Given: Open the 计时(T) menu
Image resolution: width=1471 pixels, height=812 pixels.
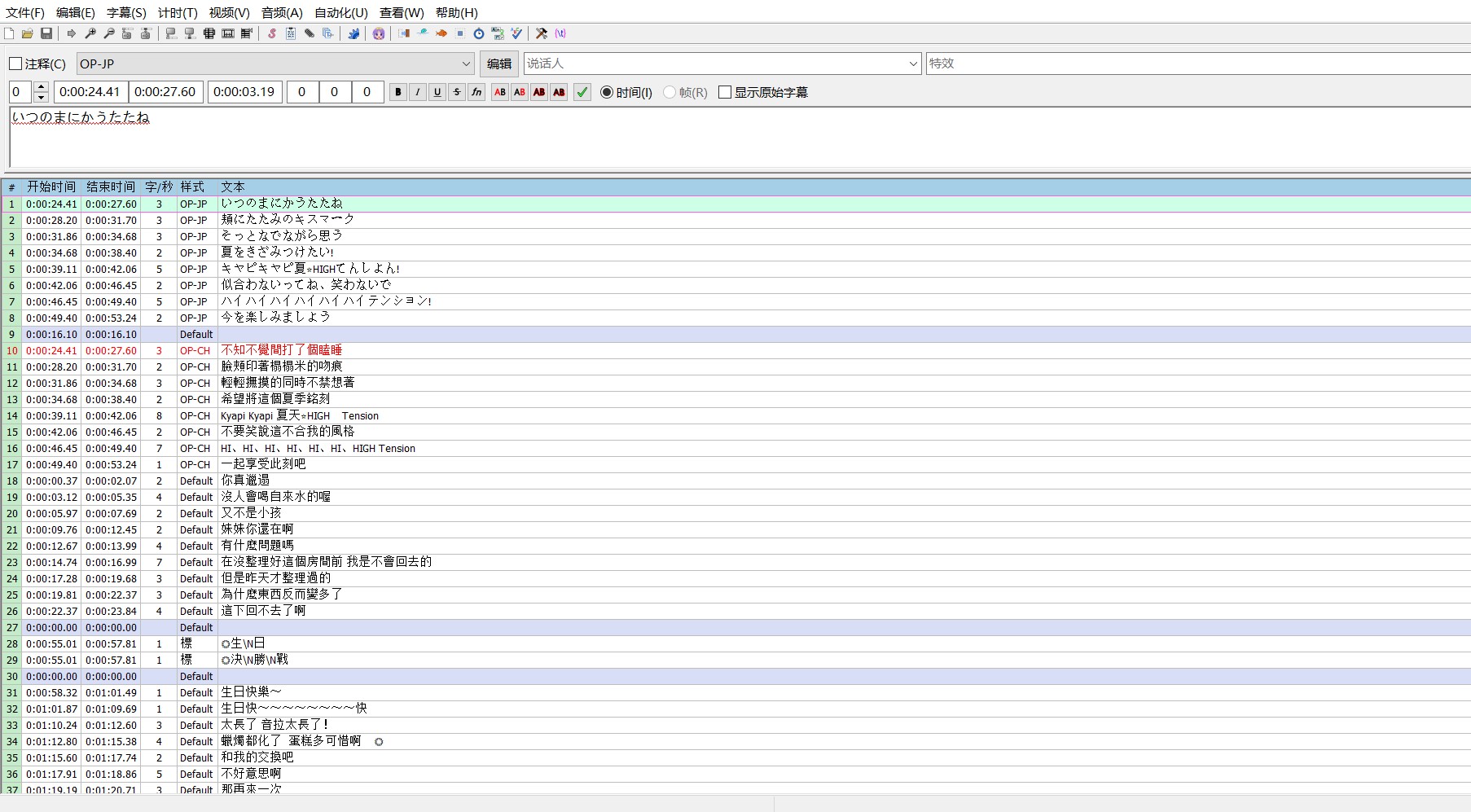Looking at the screenshot, I should point(178,12).
